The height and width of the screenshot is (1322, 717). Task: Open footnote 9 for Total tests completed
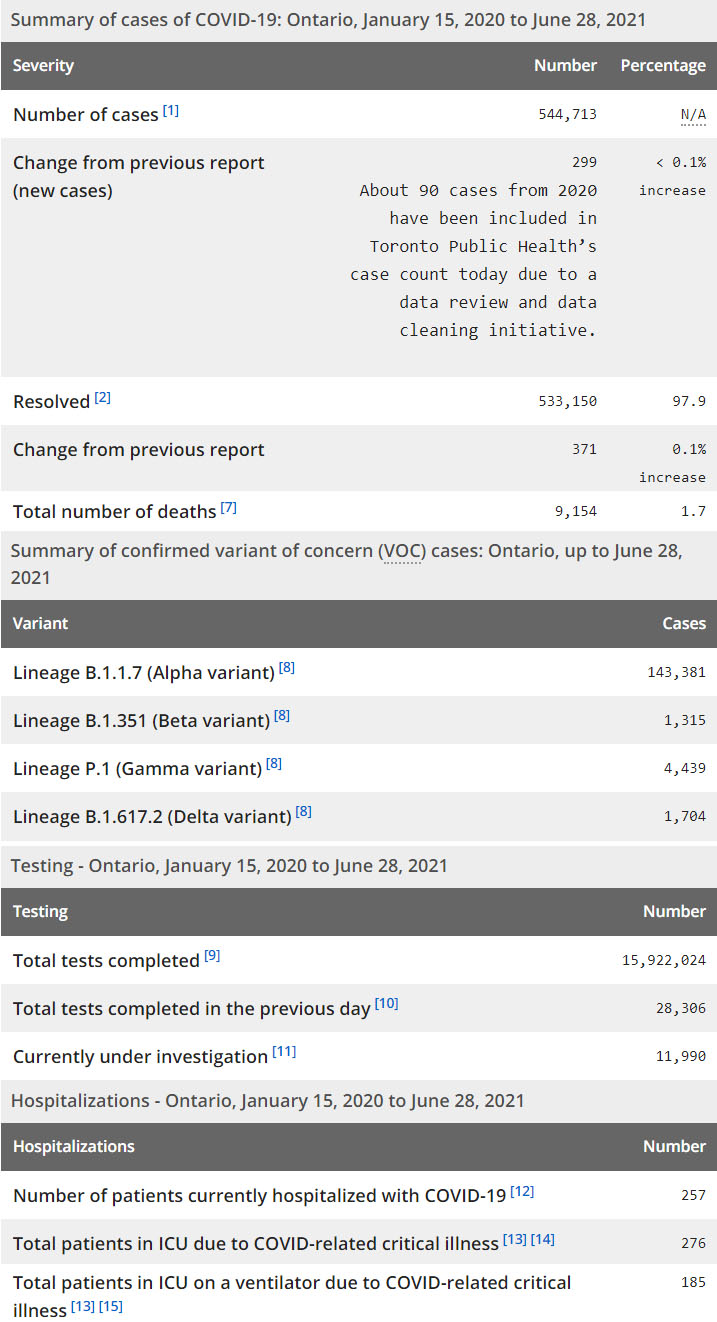pos(212,956)
